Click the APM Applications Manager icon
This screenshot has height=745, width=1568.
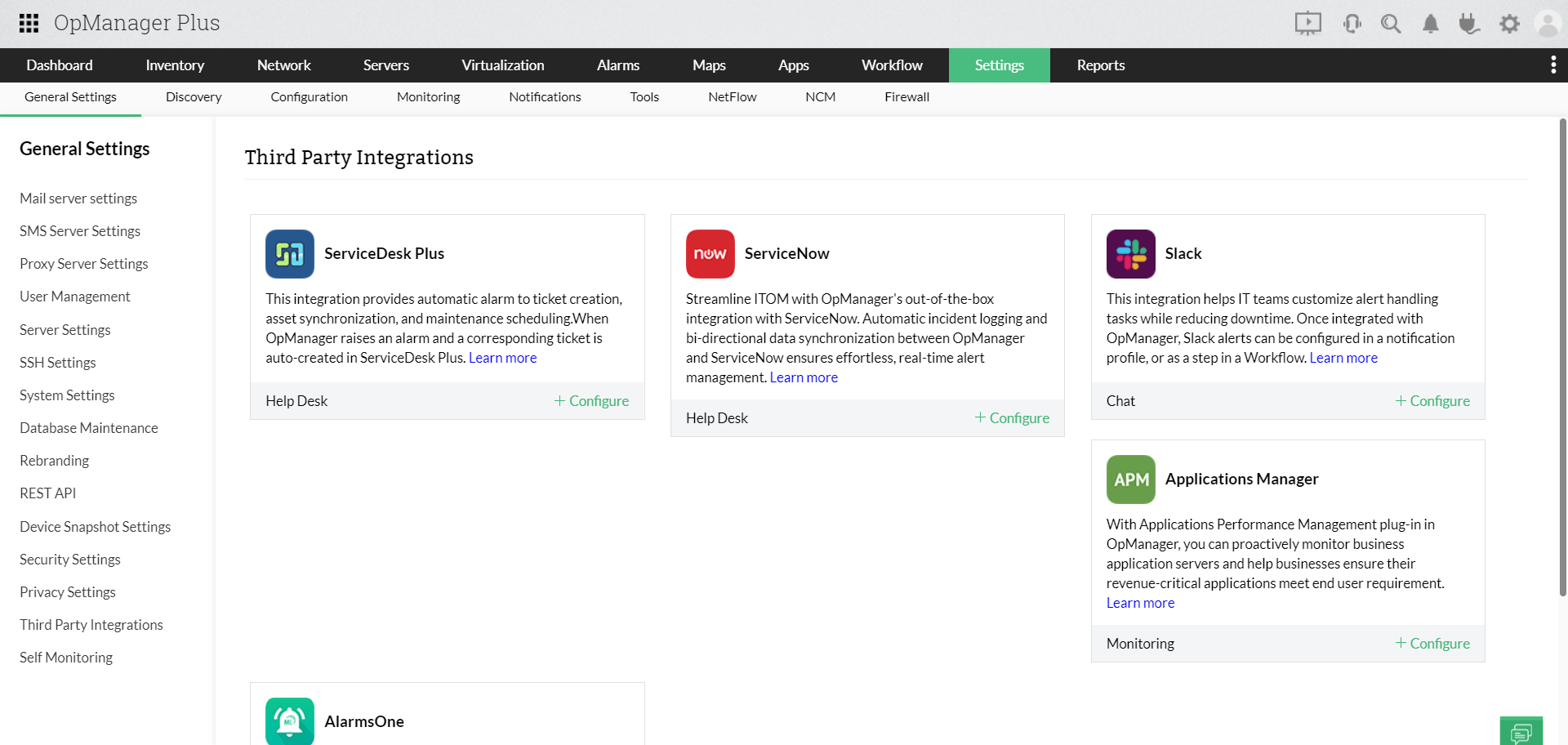pos(1130,480)
